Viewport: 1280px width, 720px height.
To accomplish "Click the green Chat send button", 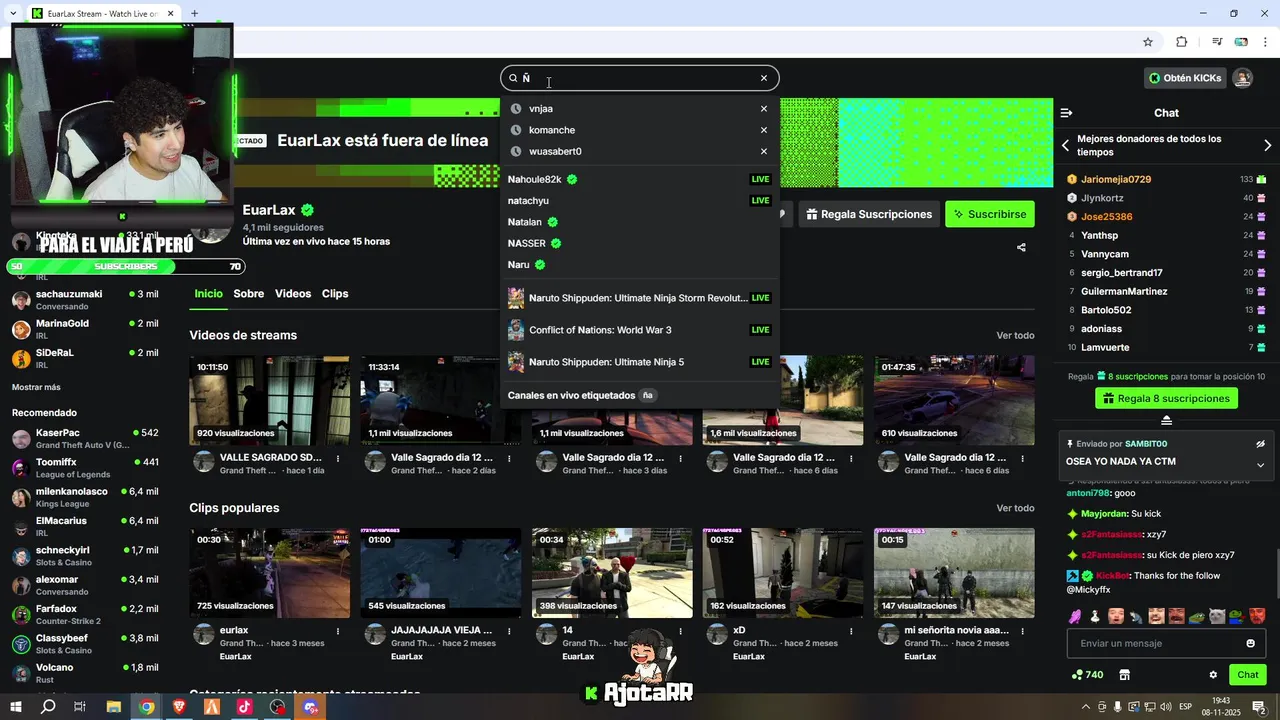I will coord(1247,675).
